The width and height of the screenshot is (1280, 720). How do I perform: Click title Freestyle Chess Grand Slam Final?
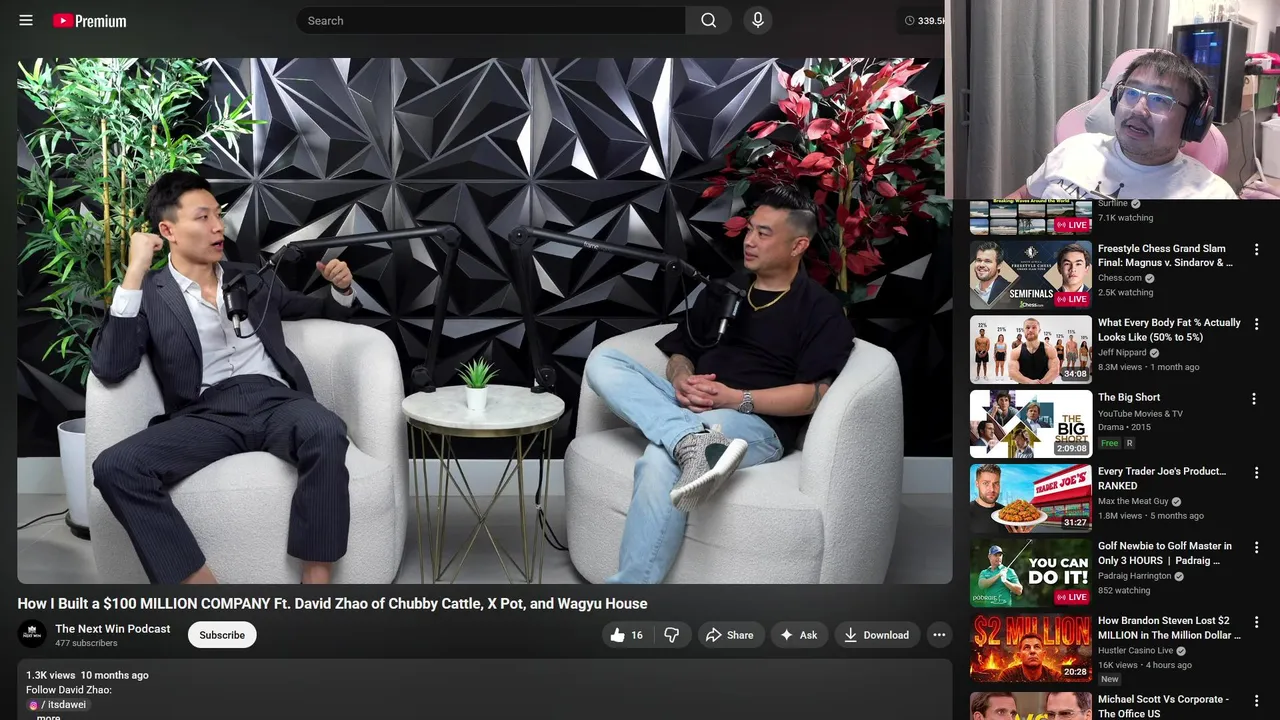pos(1165,256)
